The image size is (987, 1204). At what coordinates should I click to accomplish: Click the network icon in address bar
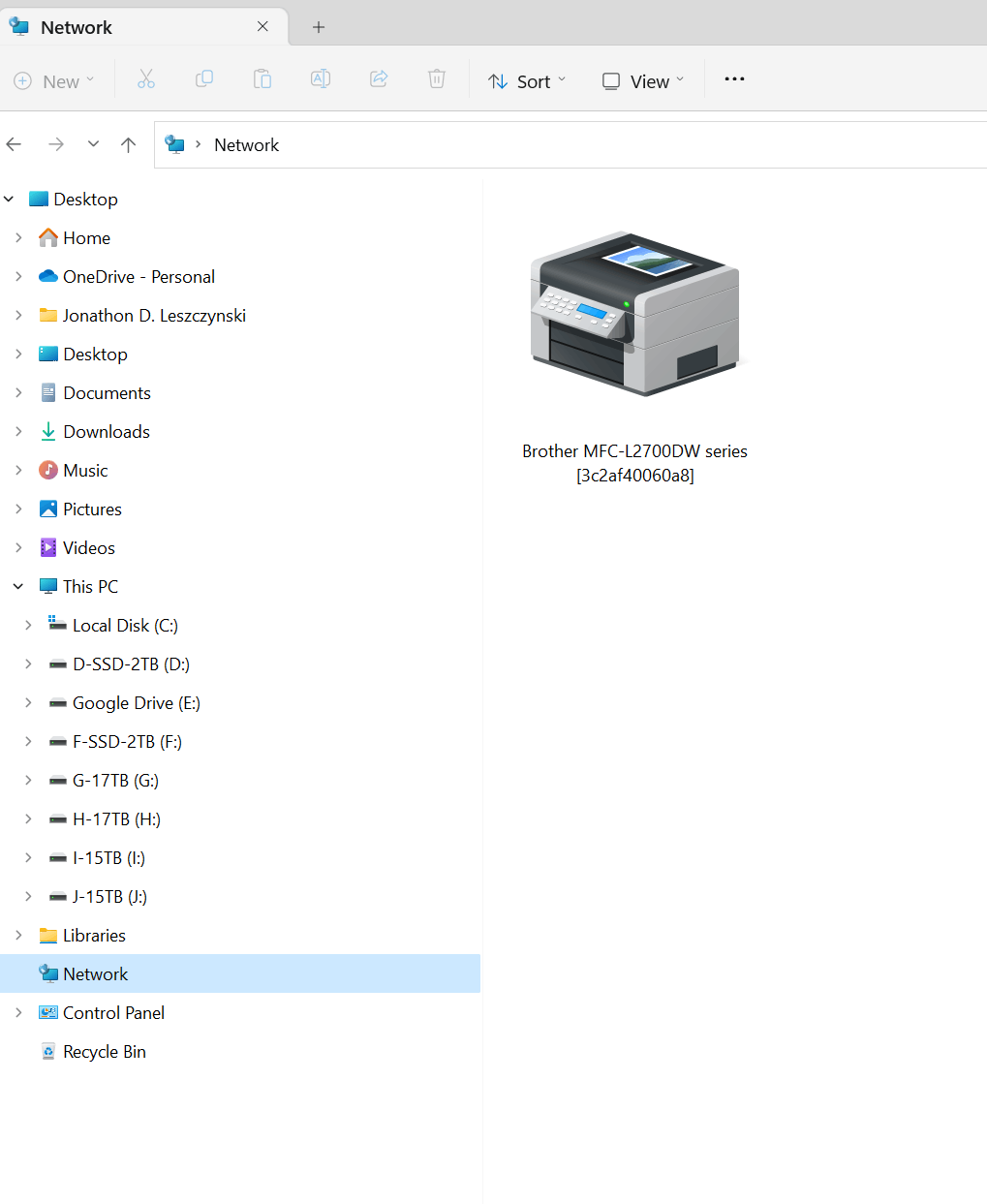click(x=174, y=144)
